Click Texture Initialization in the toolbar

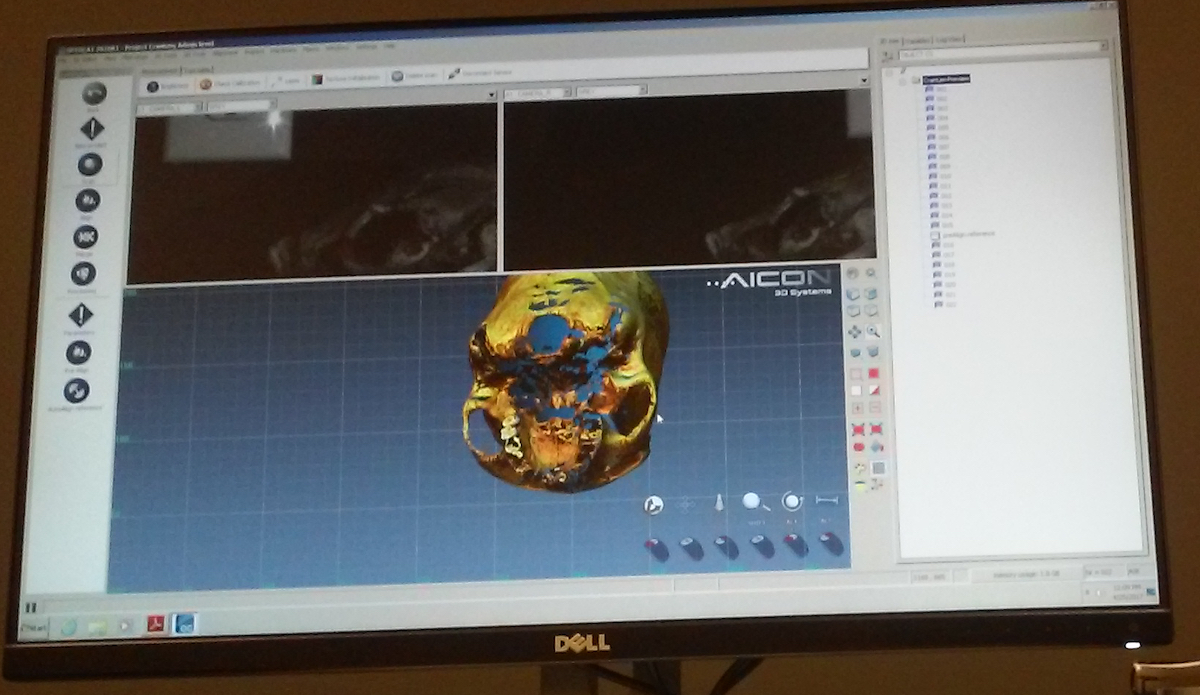coord(344,78)
